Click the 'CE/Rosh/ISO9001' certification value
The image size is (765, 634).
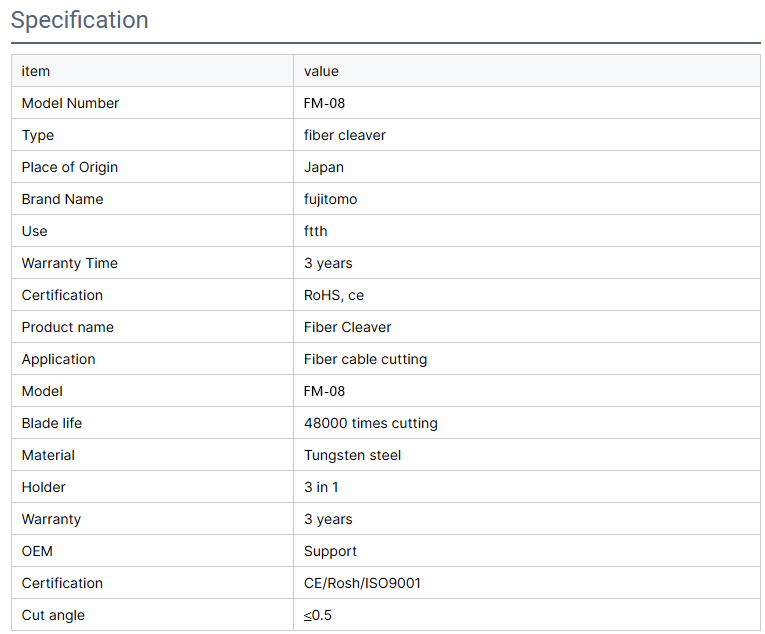tap(362, 583)
